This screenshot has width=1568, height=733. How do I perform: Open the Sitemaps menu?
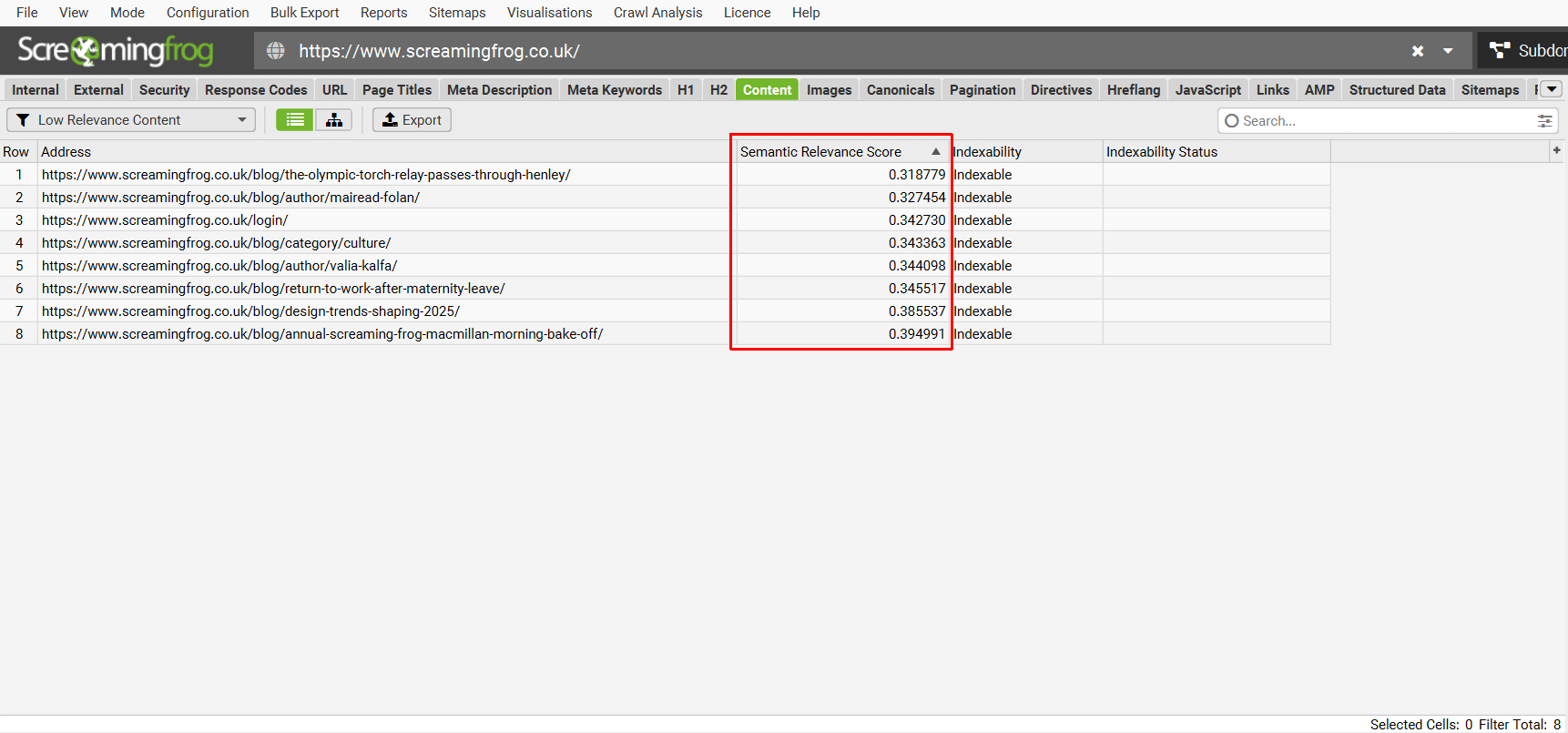[x=457, y=13]
